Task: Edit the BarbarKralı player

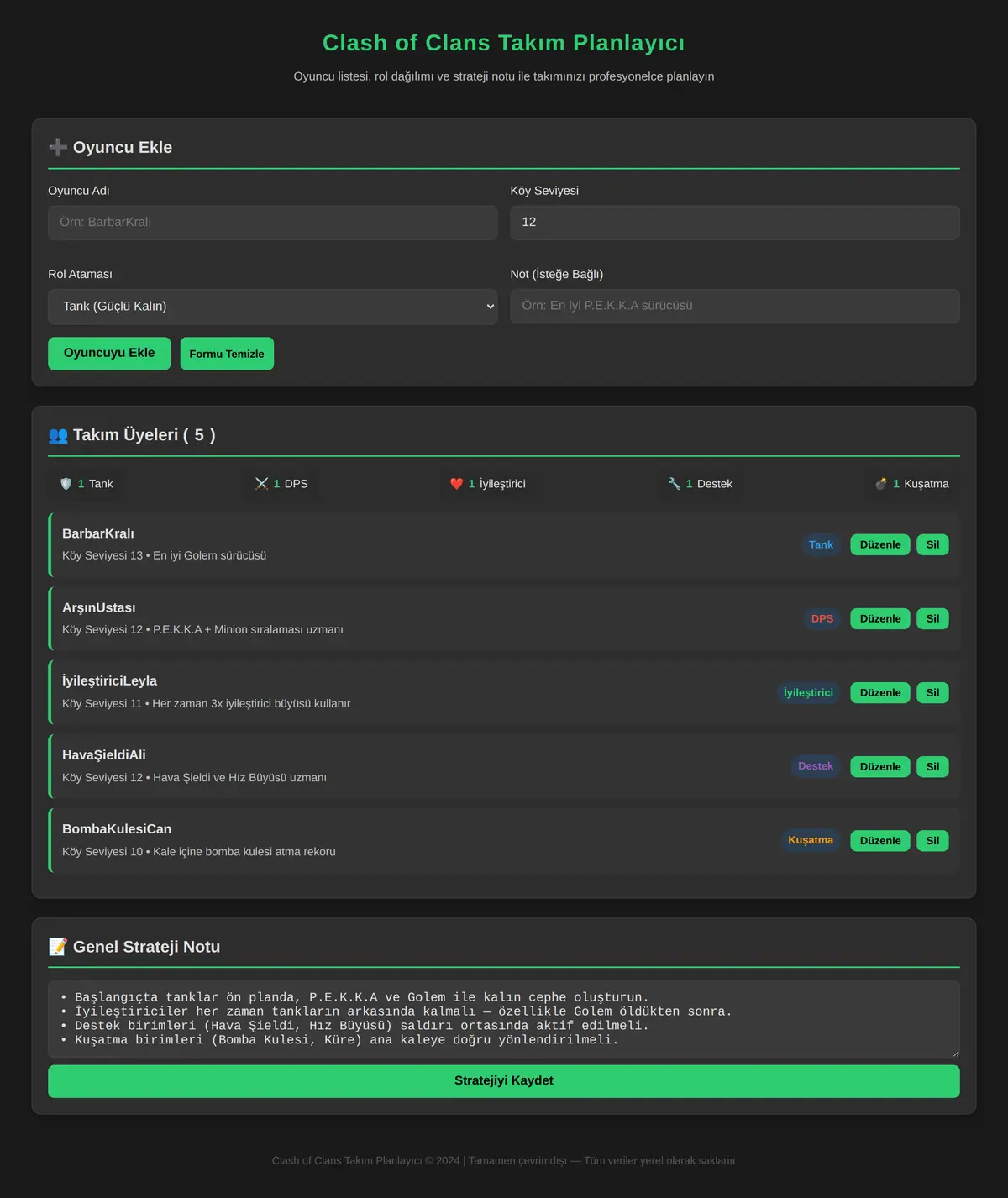Action: [880, 544]
